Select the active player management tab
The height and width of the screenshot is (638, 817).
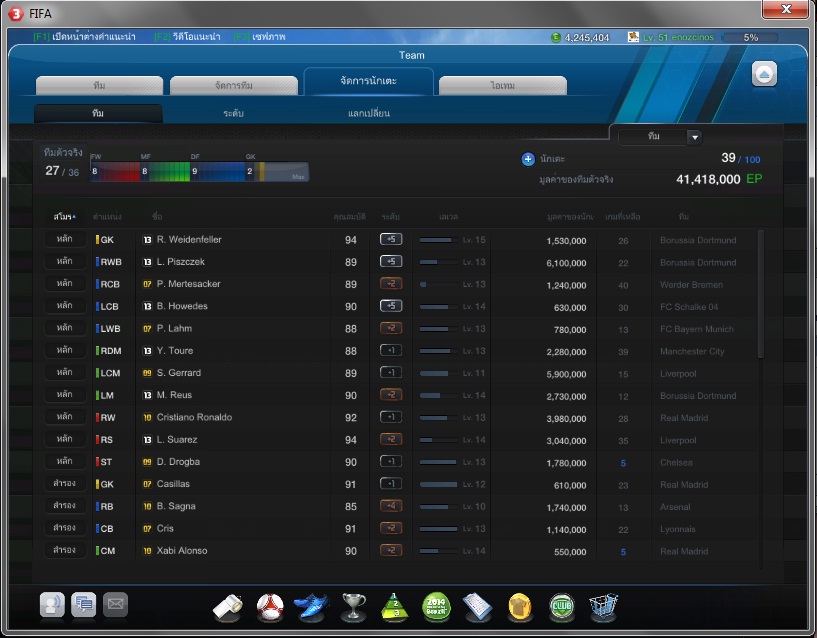[x=368, y=81]
